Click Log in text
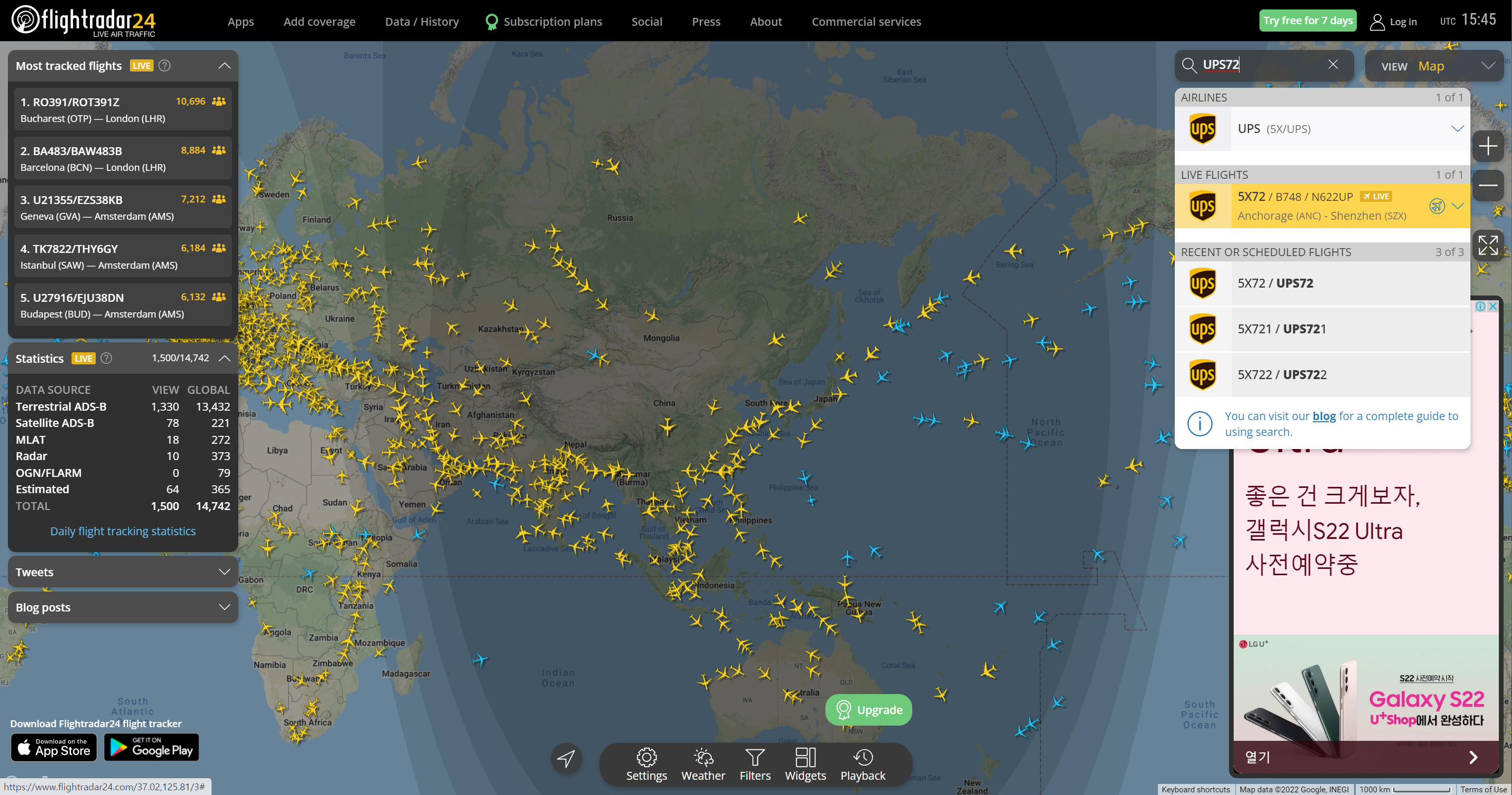The height and width of the screenshot is (795, 1512). [1403, 22]
